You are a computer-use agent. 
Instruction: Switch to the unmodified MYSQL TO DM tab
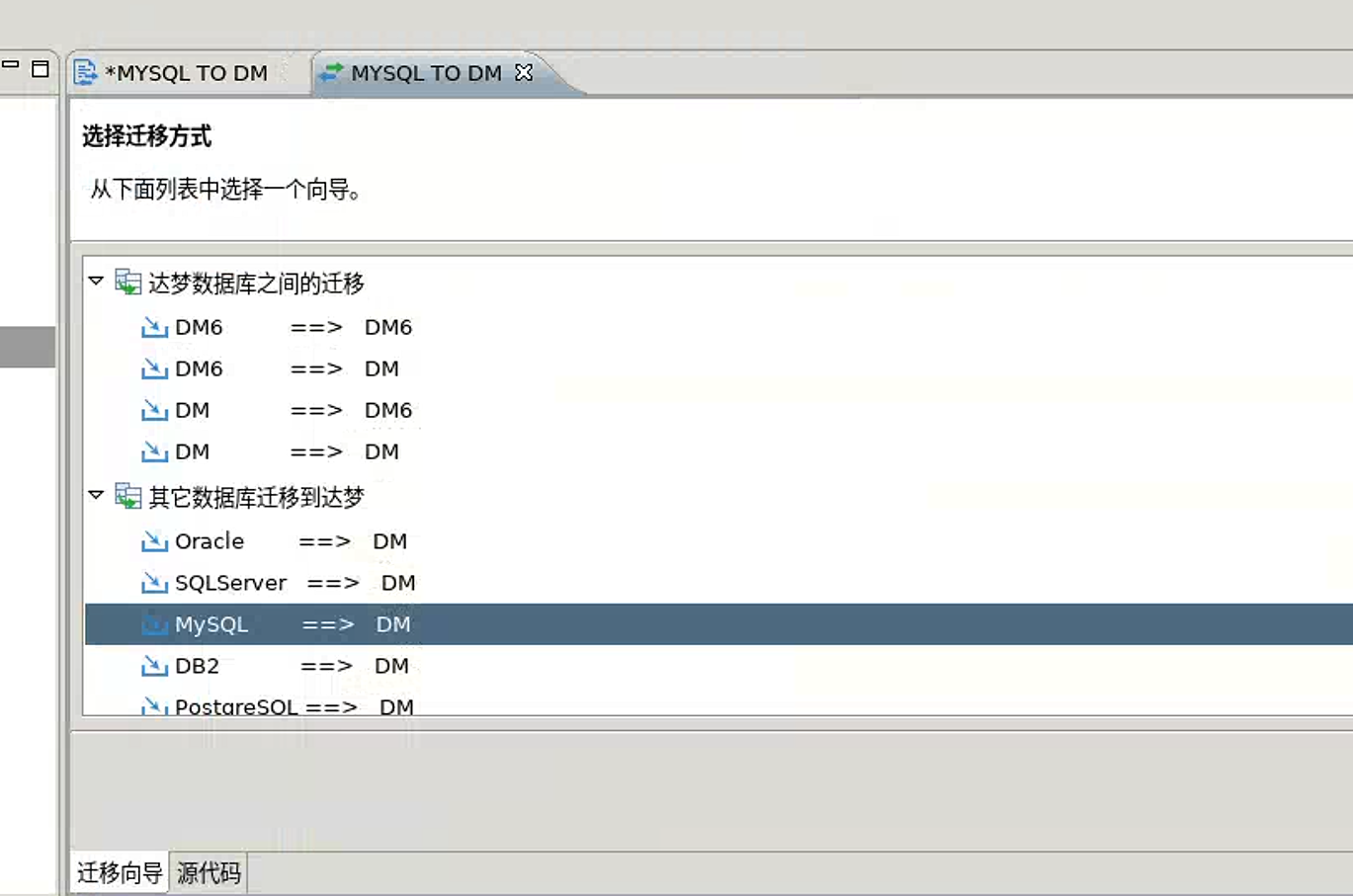pyautogui.click(x=426, y=73)
